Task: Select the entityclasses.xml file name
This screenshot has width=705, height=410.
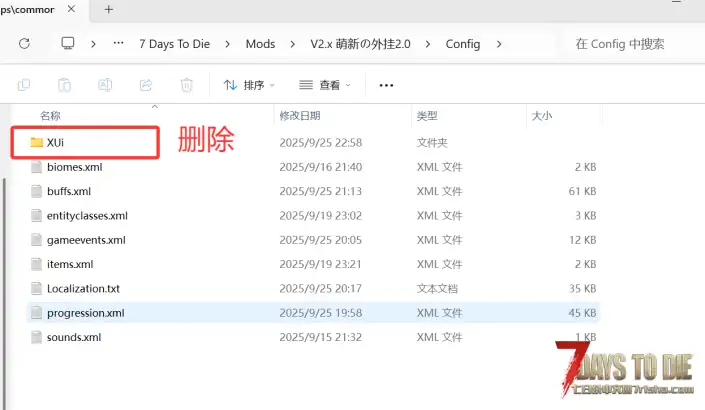Action: (x=87, y=216)
